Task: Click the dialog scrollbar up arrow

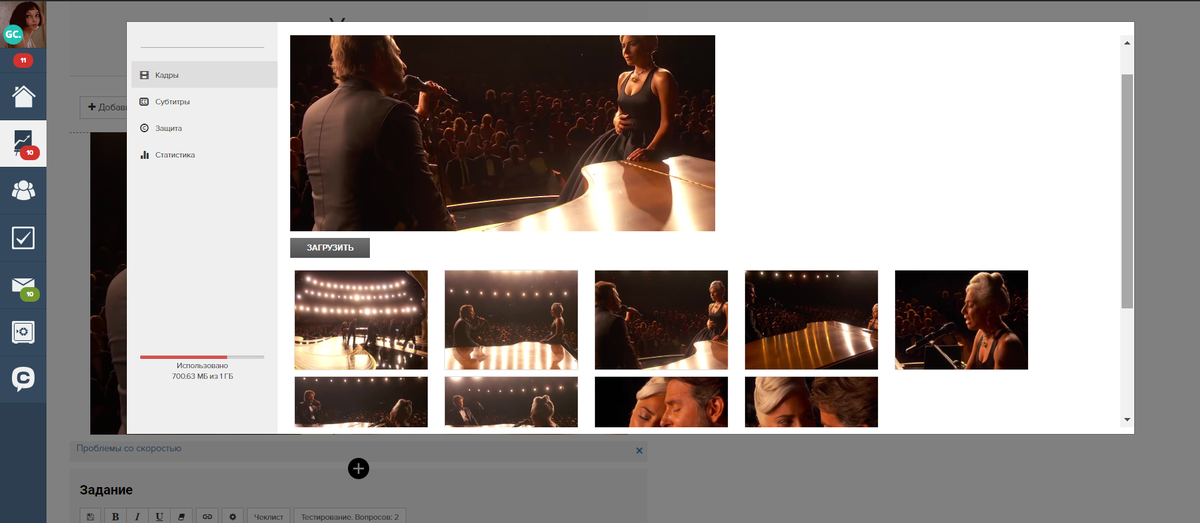Action: [1127, 44]
